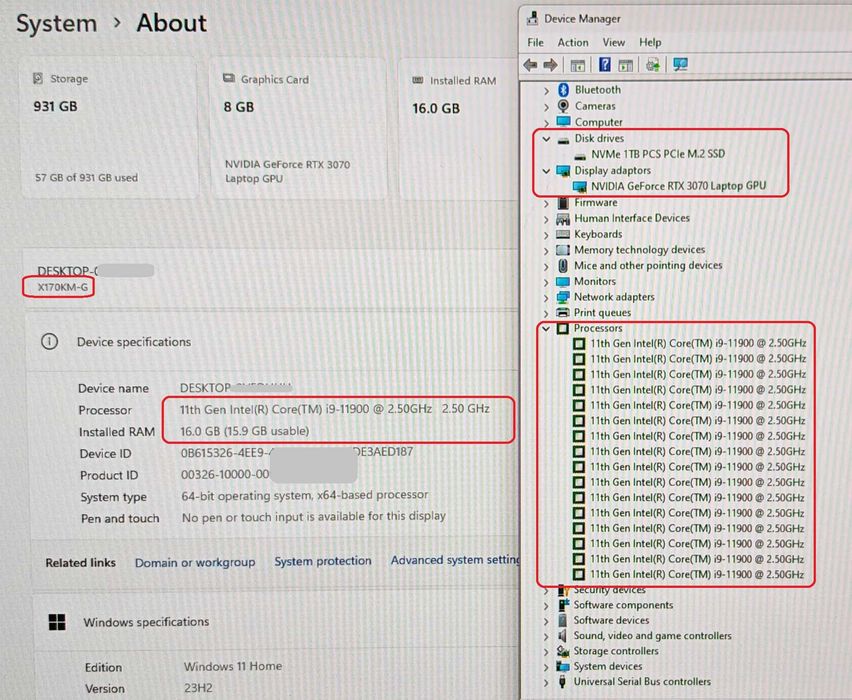
Task: Open the Advanced system settings link
Action: 455,560
